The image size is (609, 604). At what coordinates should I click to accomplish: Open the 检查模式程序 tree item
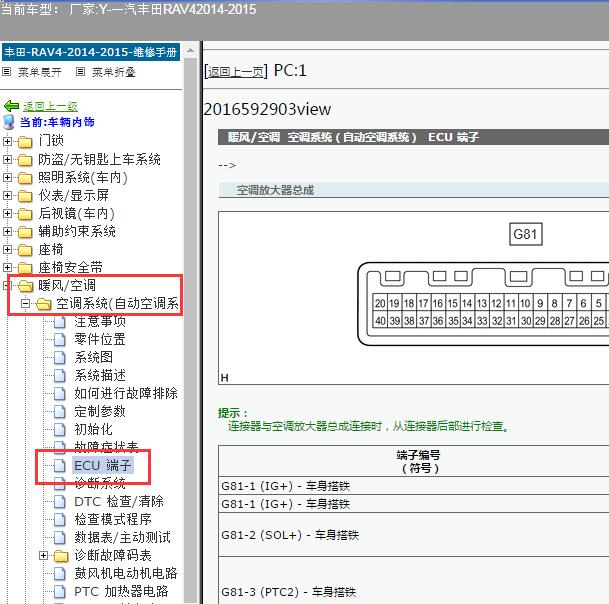[113, 519]
